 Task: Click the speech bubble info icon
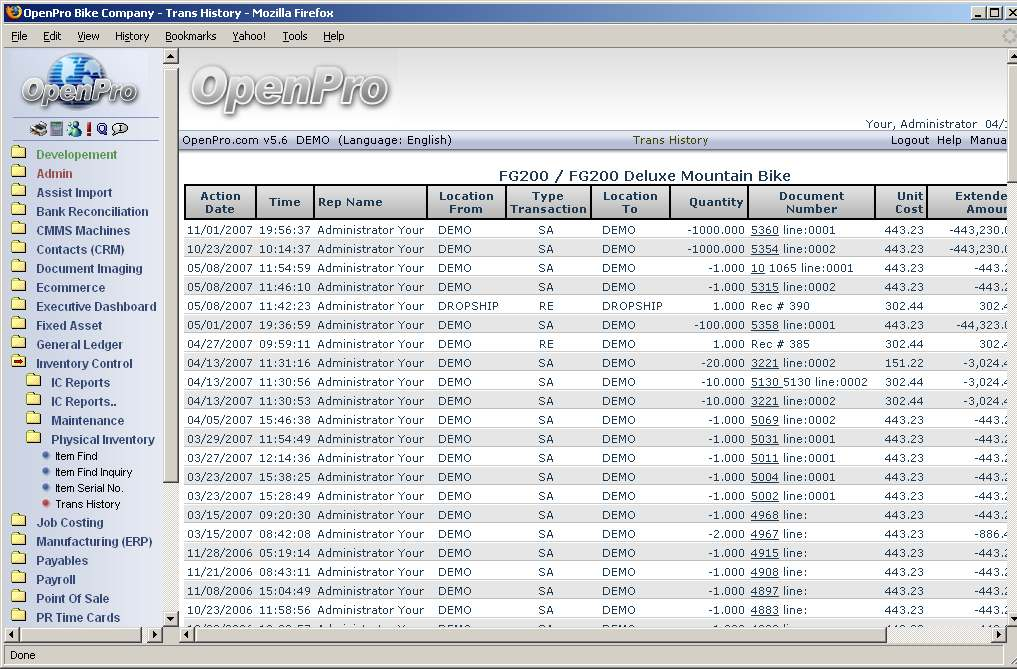point(120,129)
